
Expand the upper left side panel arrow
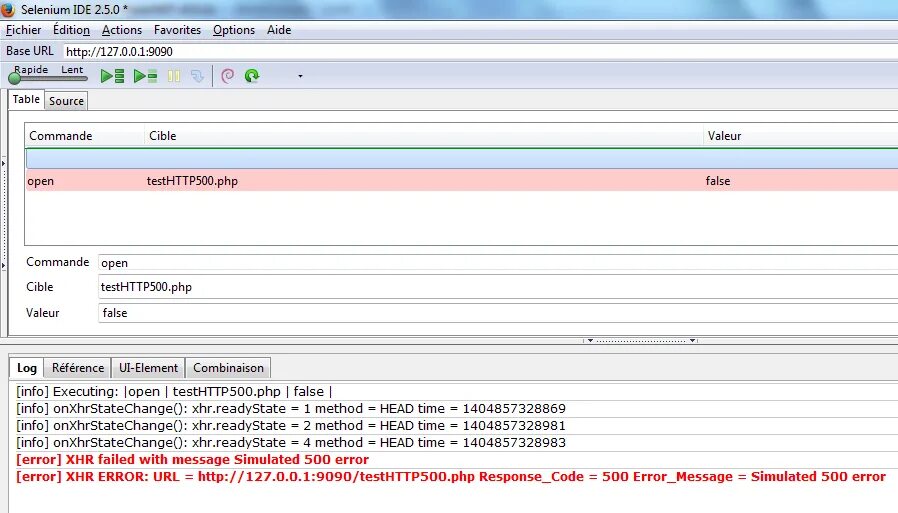click(3, 164)
